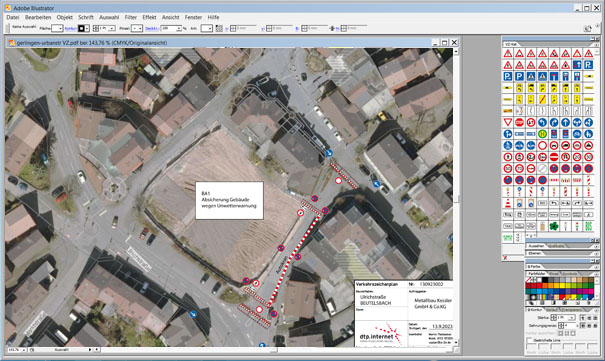Open the Fenster menu
This screenshot has height=361, width=605.
point(193,17)
